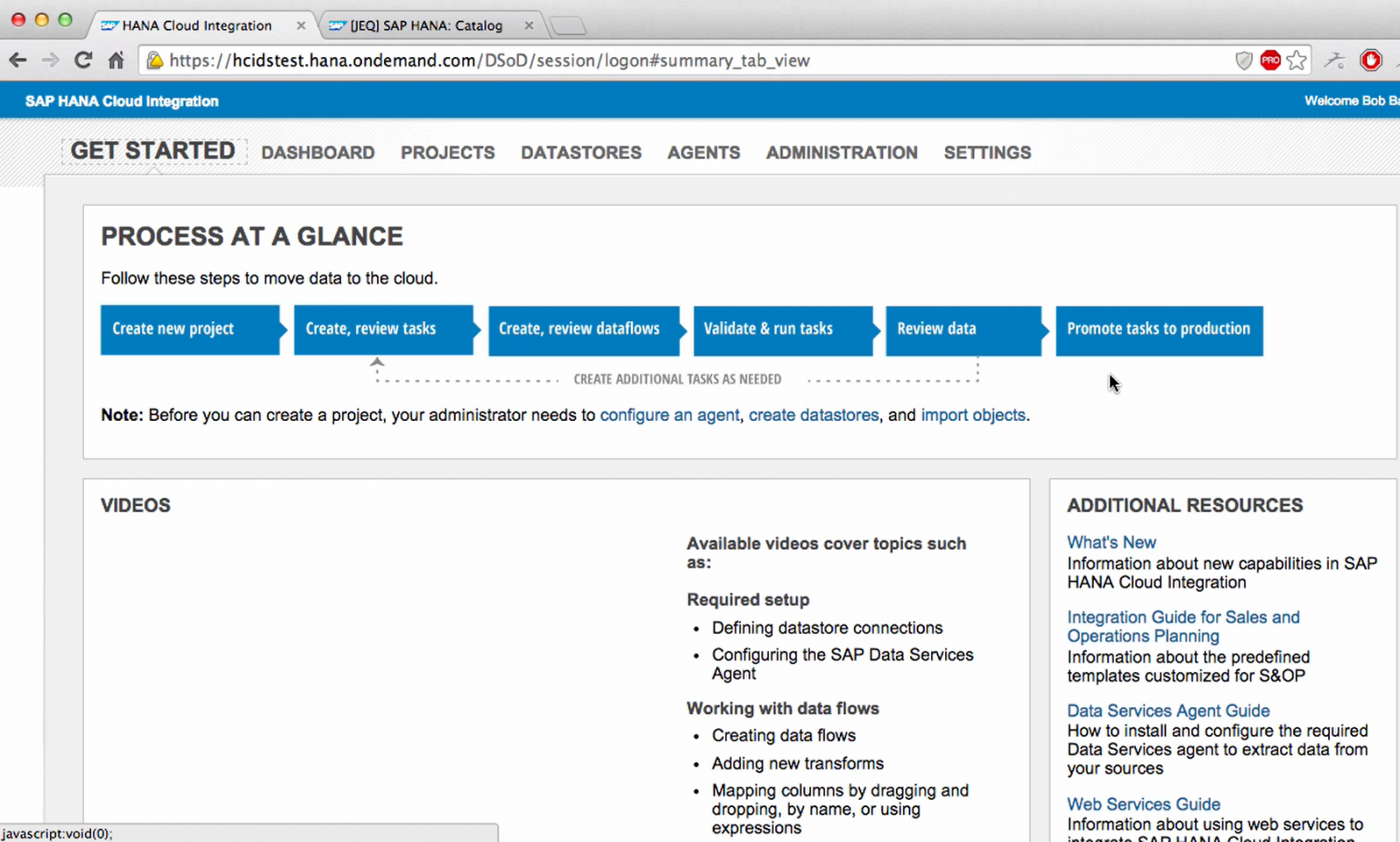The width and height of the screenshot is (1400, 842).
Task: Click the Adding new transforms bullet
Action: click(797, 763)
